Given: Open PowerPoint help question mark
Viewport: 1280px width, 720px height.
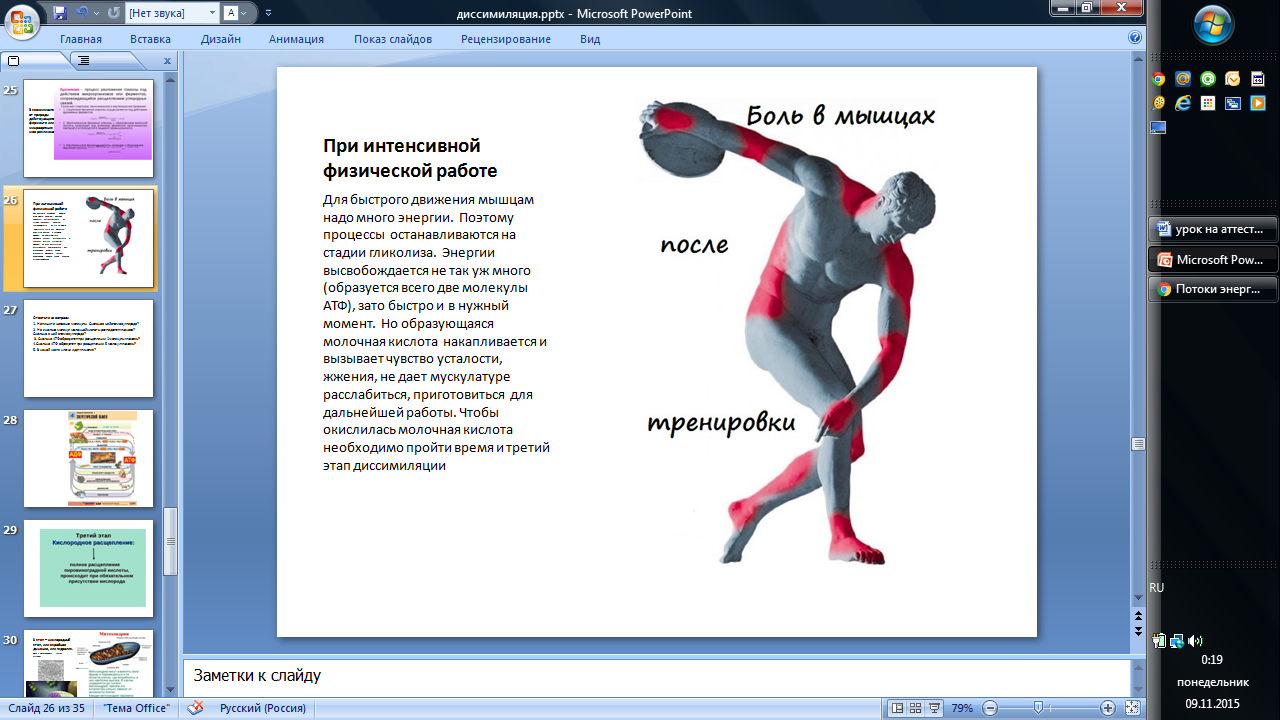Looking at the screenshot, I should coord(1135,38).
